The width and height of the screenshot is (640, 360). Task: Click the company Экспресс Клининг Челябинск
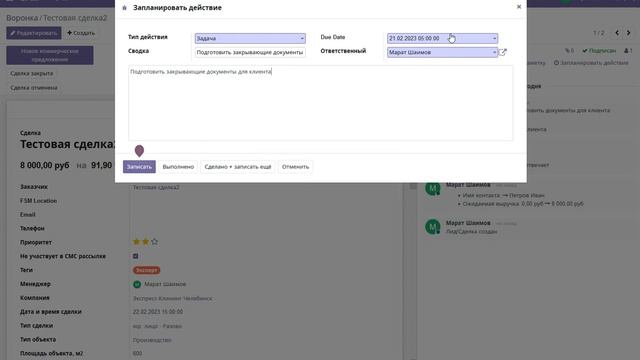[x=173, y=298]
